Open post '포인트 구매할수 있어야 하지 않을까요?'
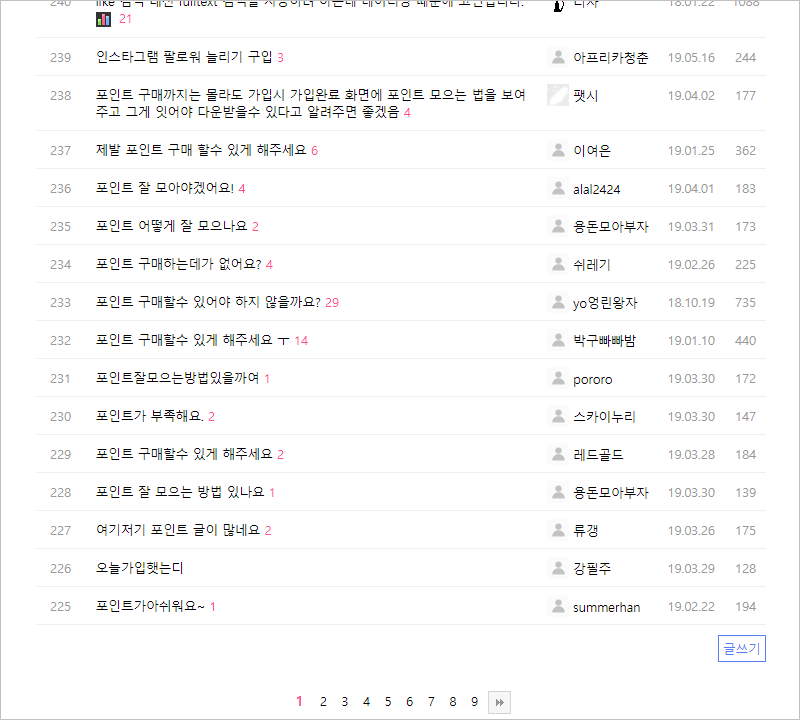This screenshot has width=800, height=720. tap(208, 302)
